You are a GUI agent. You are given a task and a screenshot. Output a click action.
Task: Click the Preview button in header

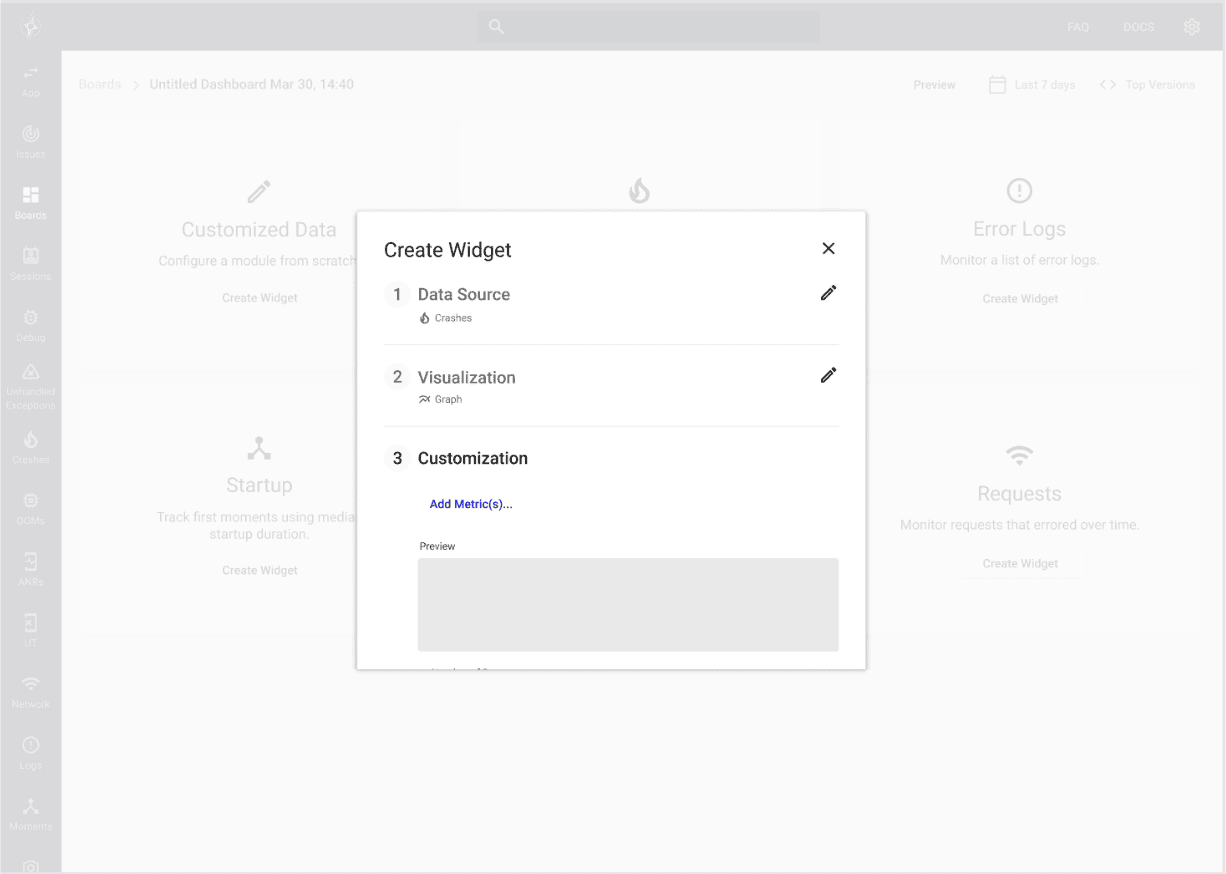[x=934, y=85]
